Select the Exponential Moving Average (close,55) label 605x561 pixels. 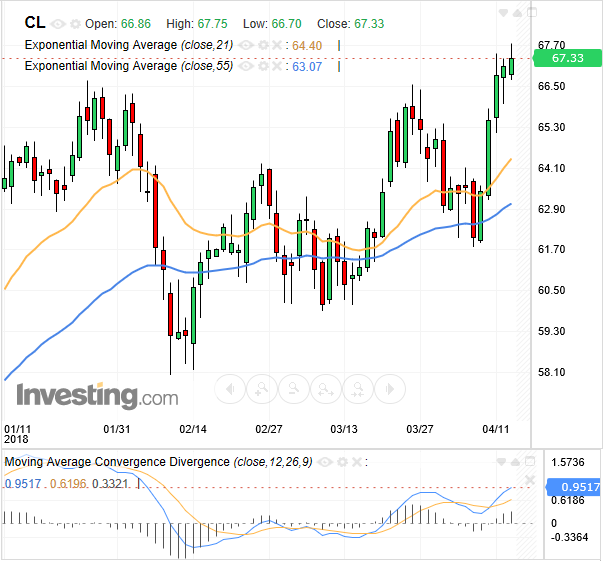point(129,66)
